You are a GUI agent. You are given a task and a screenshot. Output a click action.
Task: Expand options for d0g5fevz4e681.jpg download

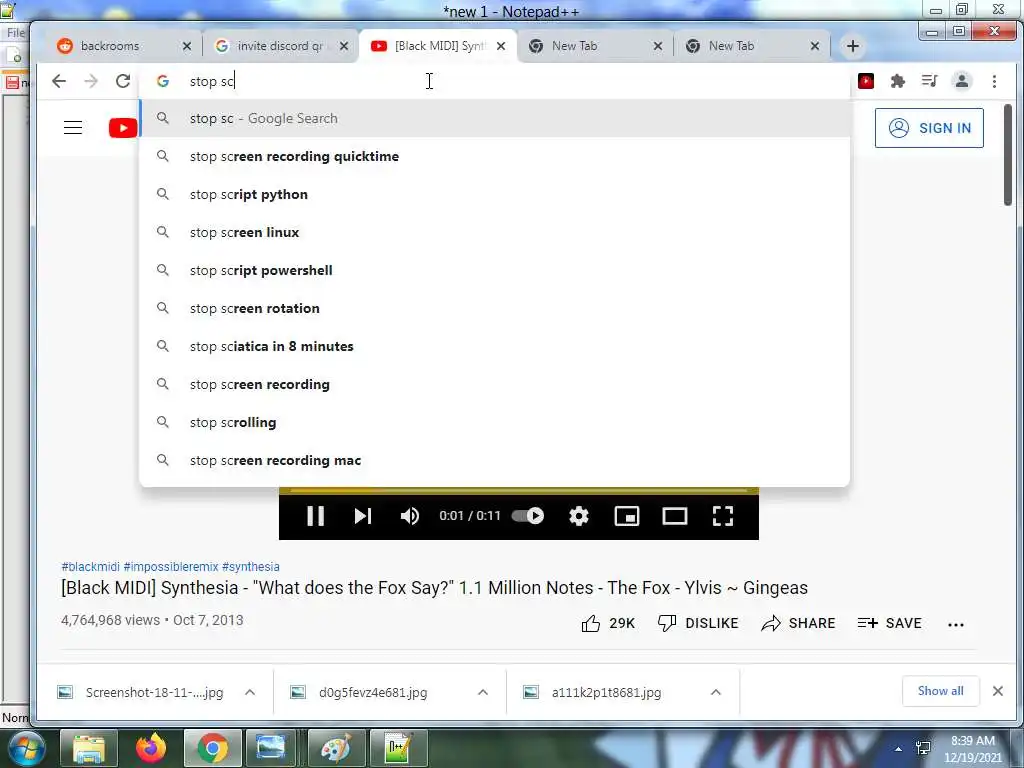483,692
